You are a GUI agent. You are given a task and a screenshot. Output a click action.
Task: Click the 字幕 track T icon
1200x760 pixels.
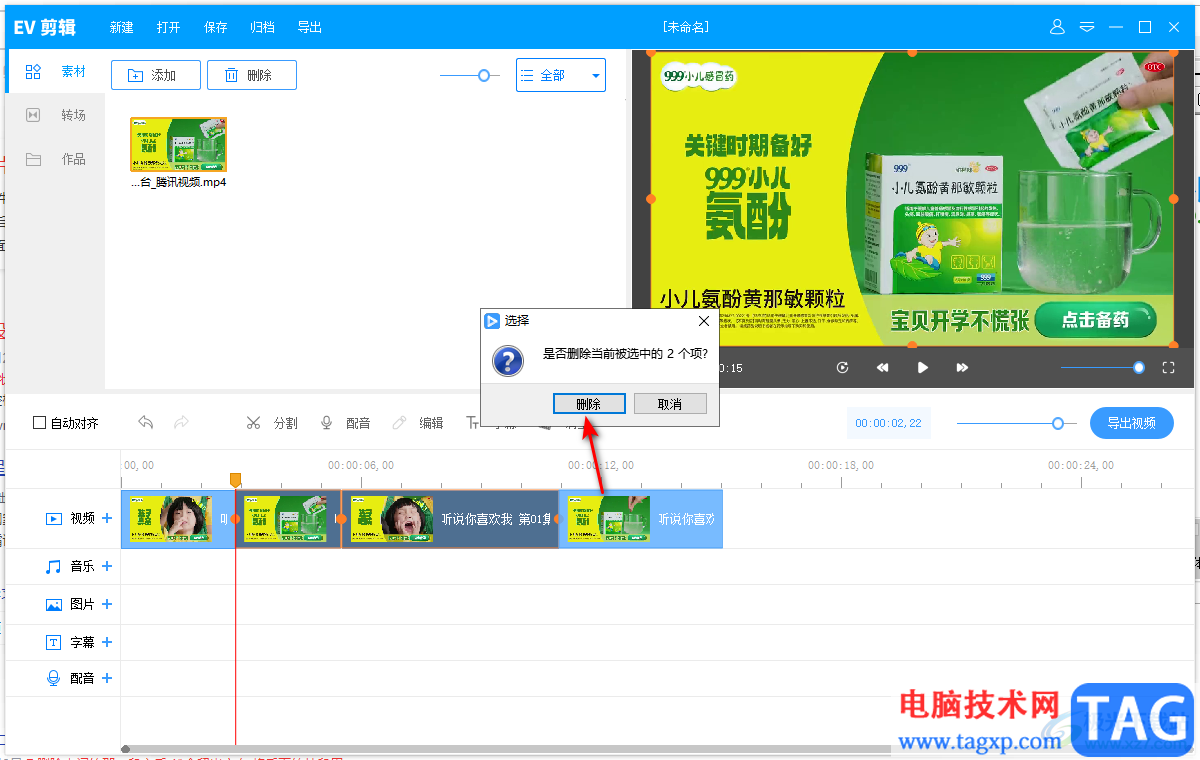click(54, 642)
